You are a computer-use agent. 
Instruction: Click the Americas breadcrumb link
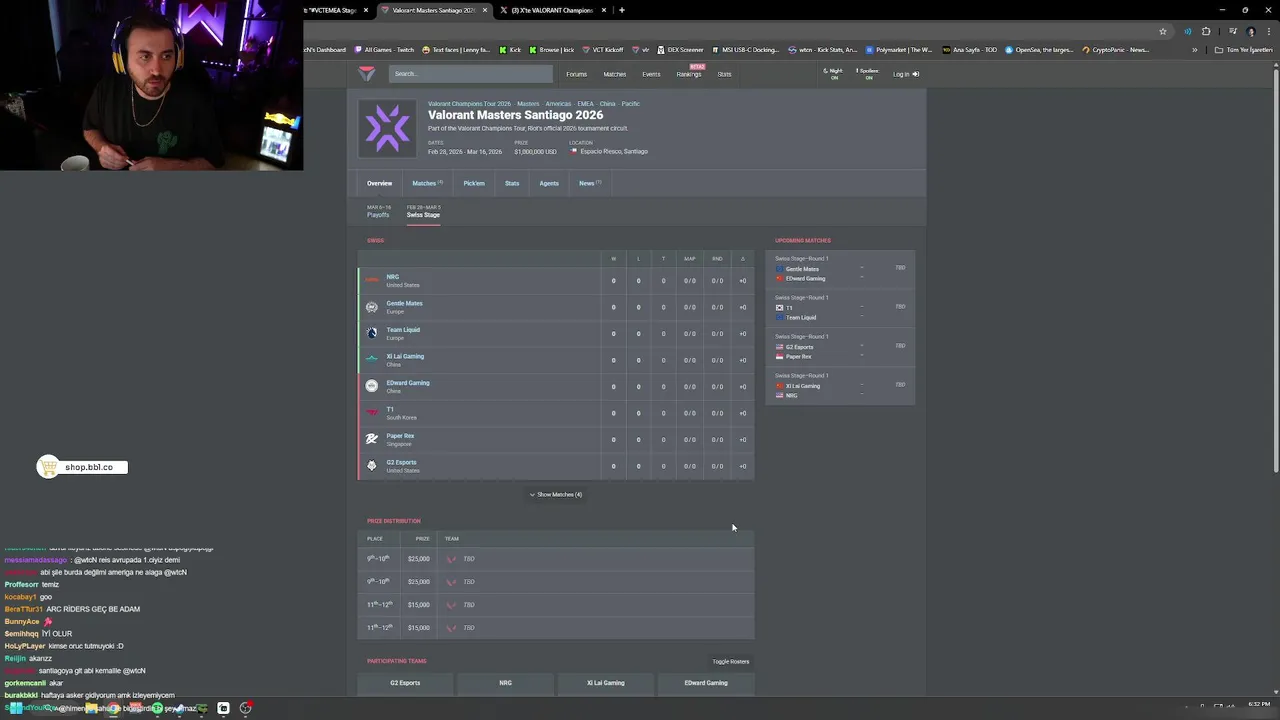(x=558, y=104)
